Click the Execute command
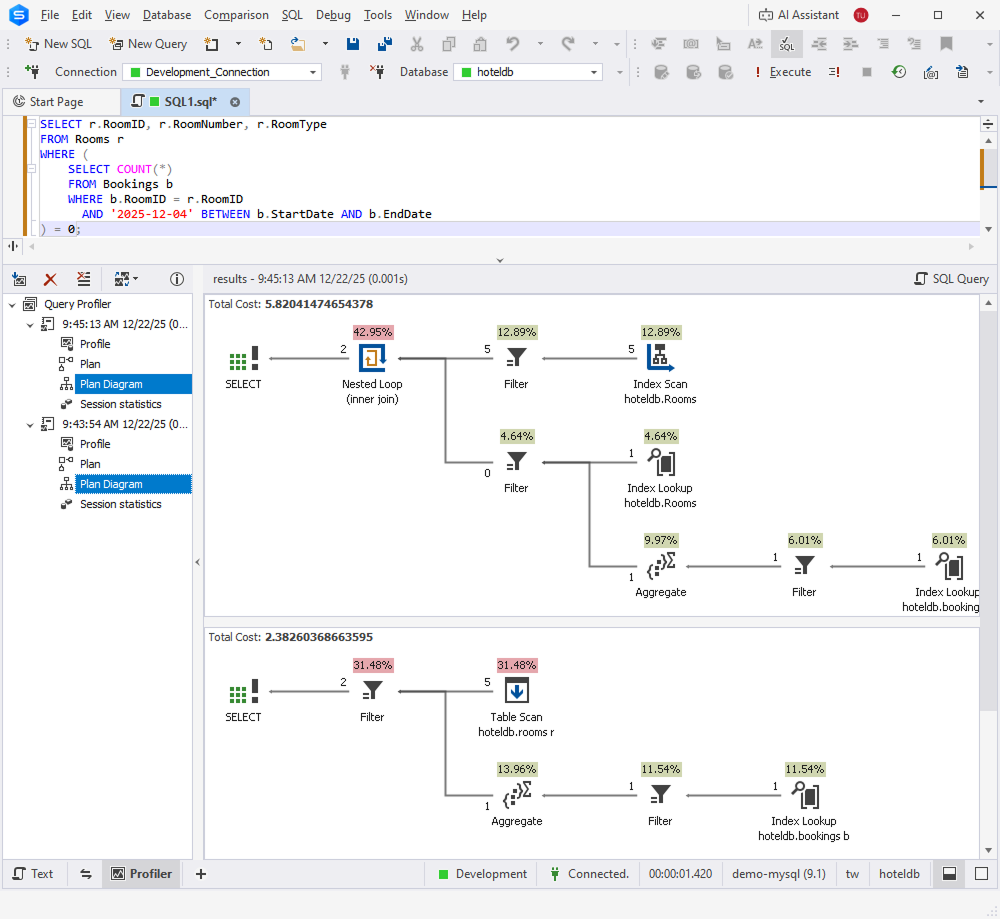 (x=791, y=72)
